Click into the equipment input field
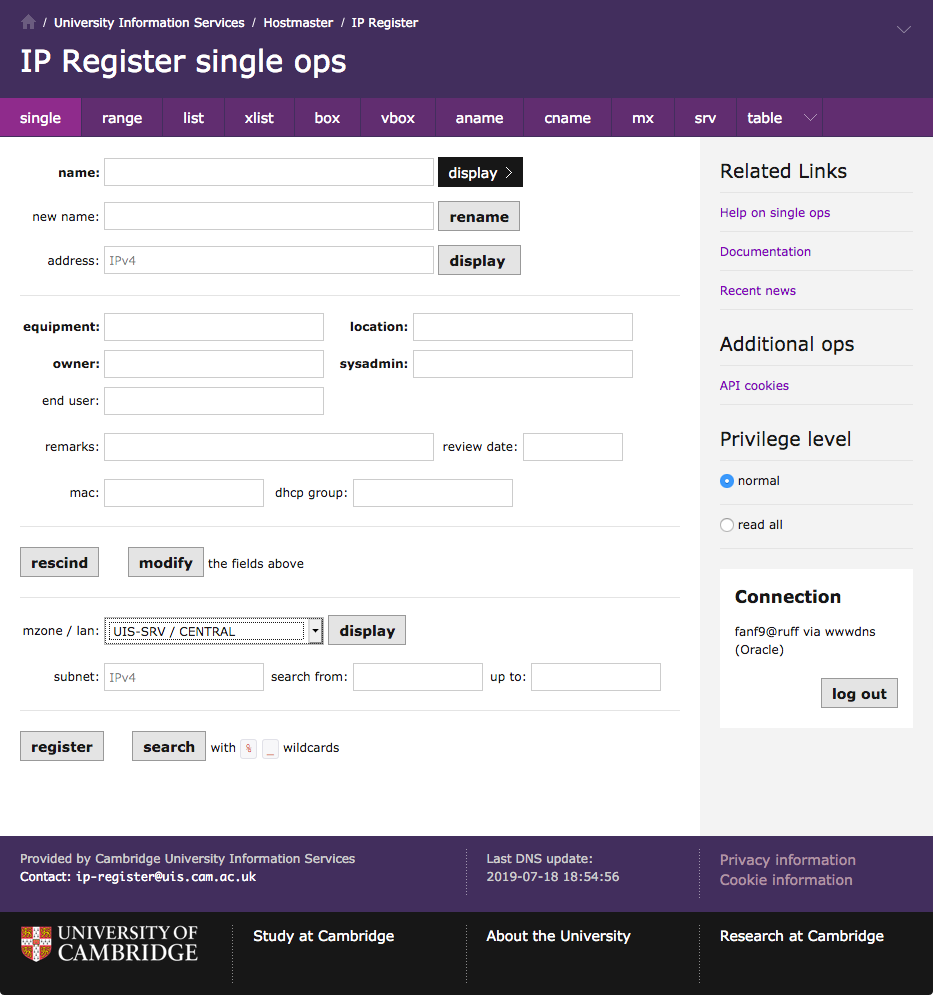 tap(214, 327)
